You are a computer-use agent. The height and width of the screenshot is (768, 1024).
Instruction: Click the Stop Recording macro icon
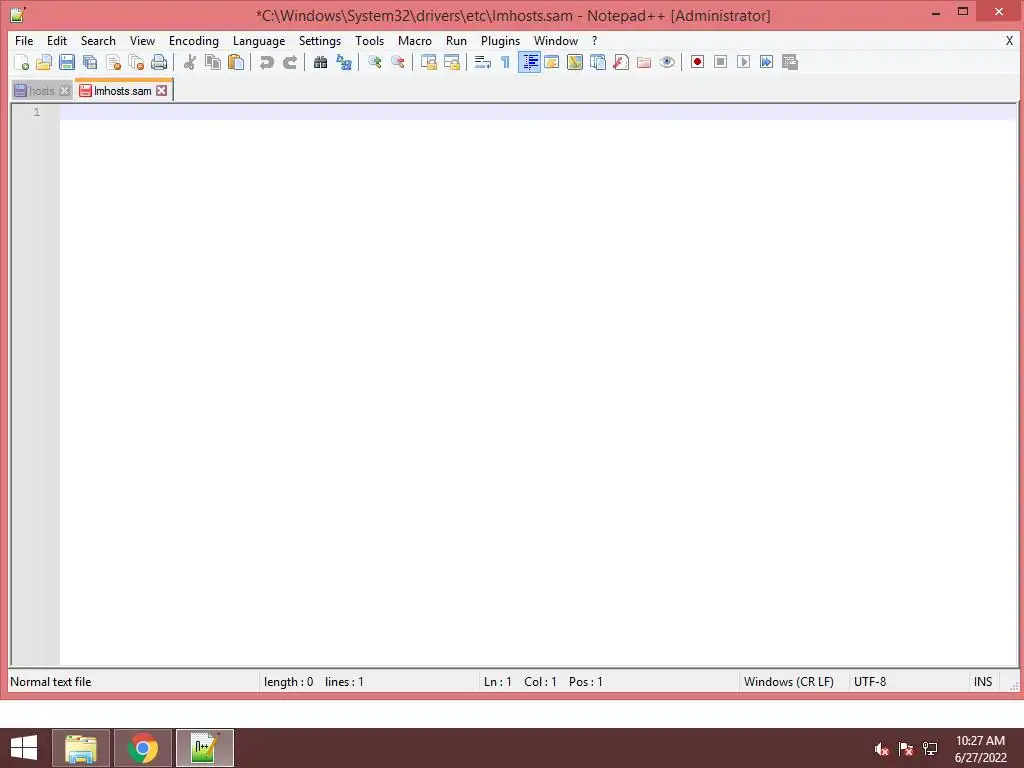[720, 62]
